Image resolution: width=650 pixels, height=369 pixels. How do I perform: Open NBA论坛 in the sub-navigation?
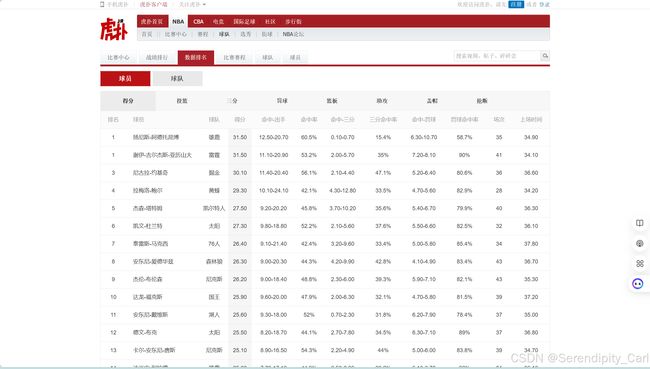pos(293,34)
